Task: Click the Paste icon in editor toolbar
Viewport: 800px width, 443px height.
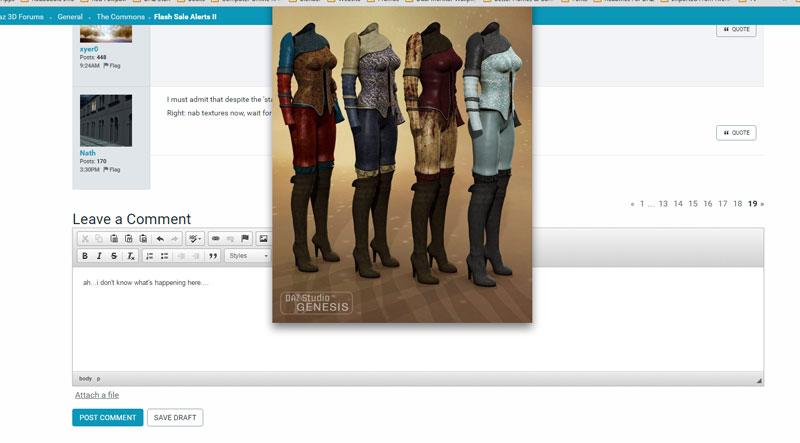Action: point(114,239)
